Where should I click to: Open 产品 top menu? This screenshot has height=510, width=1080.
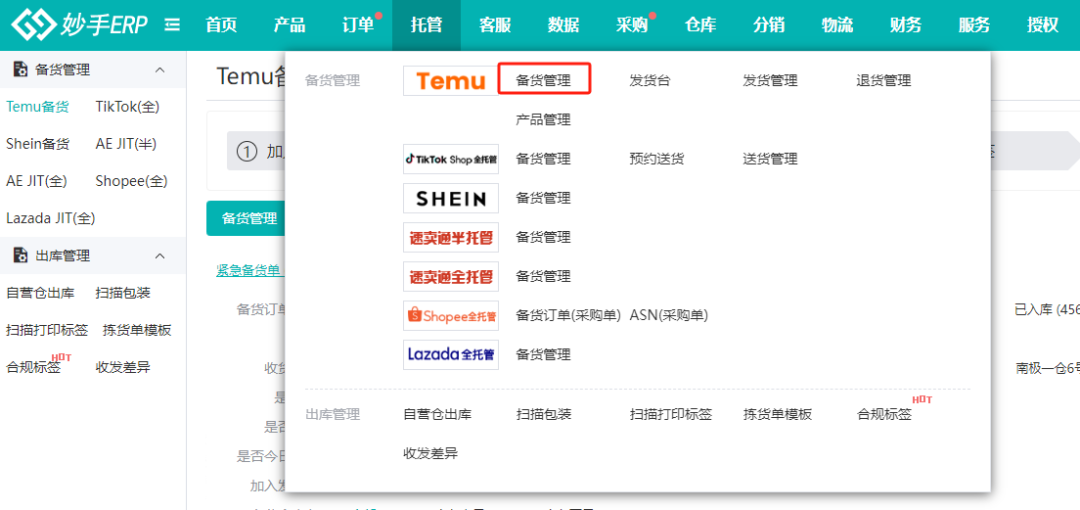click(289, 26)
